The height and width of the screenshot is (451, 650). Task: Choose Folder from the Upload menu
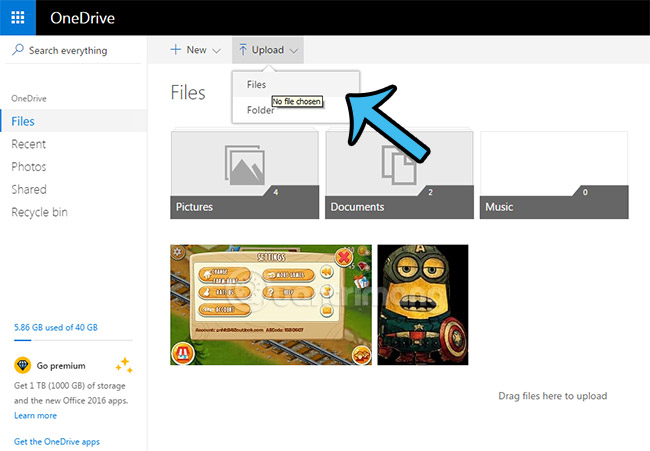coord(260,110)
